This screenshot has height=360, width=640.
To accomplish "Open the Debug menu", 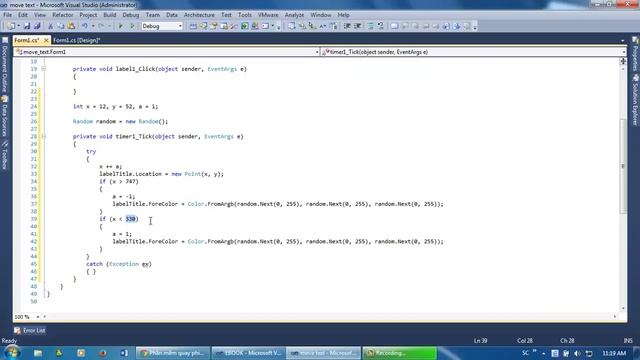I will 131,15.
